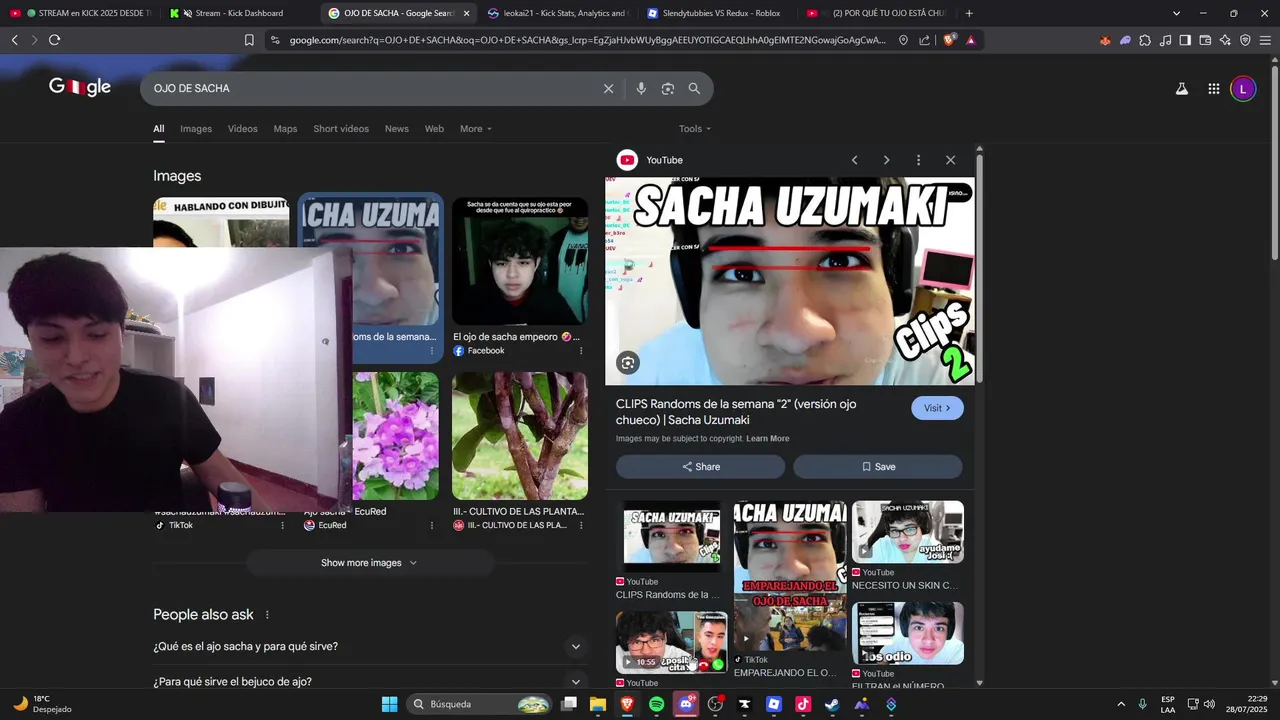Show hidden system tray icons chevron
The image size is (1280, 720).
(1121, 704)
